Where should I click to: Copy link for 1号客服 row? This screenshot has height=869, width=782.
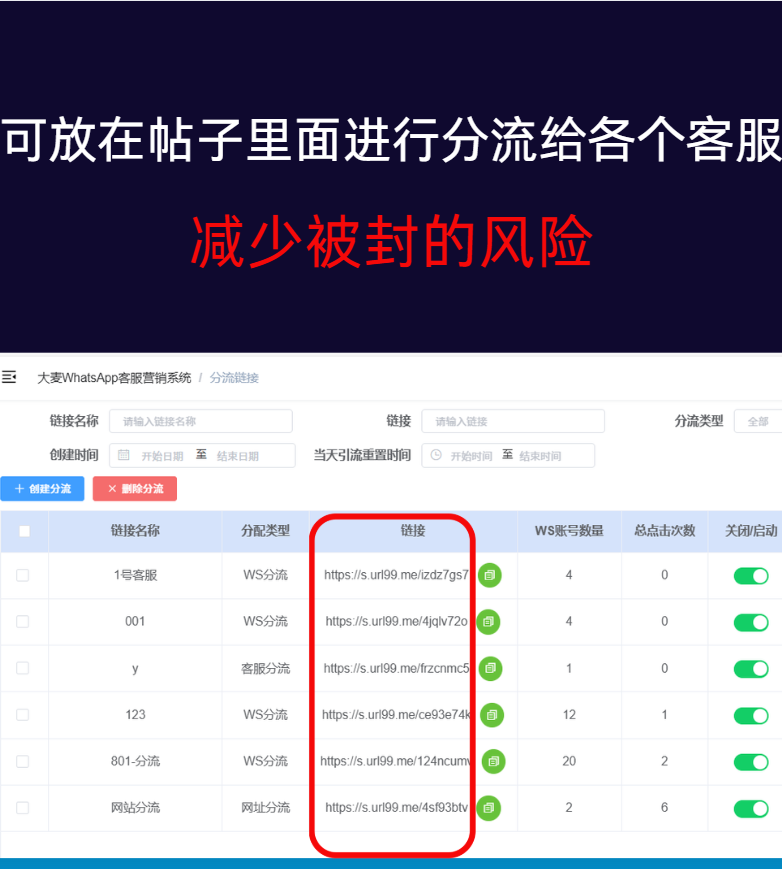pyautogui.click(x=490, y=575)
